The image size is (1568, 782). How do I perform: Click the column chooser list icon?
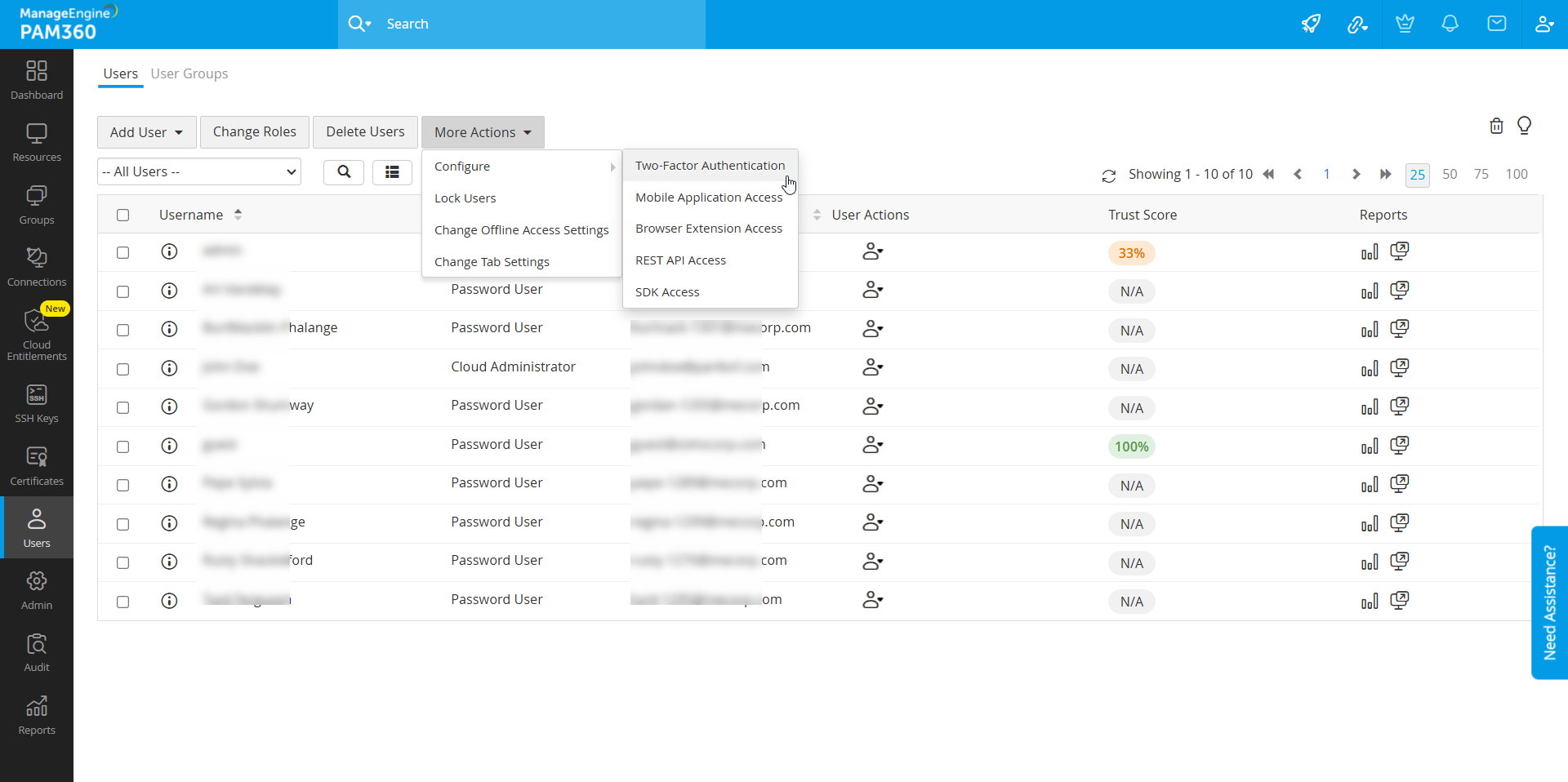click(392, 172)
